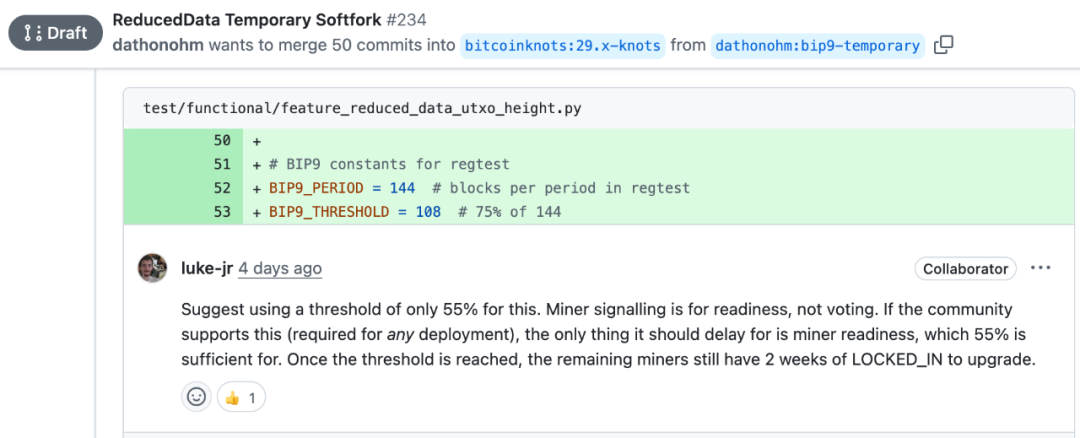Viewport: 1080px width, 438px height.
Task: Open the add emoji reaction smiley picker
Action: pyautogui.click(x=197, y=397)
